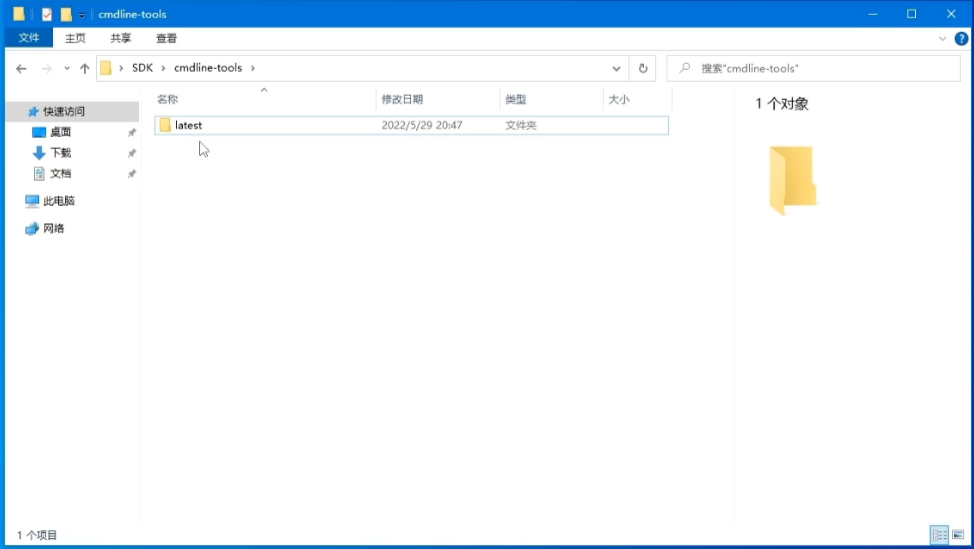The image size is (974, 549).
Task: Open the Help question mark icon
Action: 961,39
